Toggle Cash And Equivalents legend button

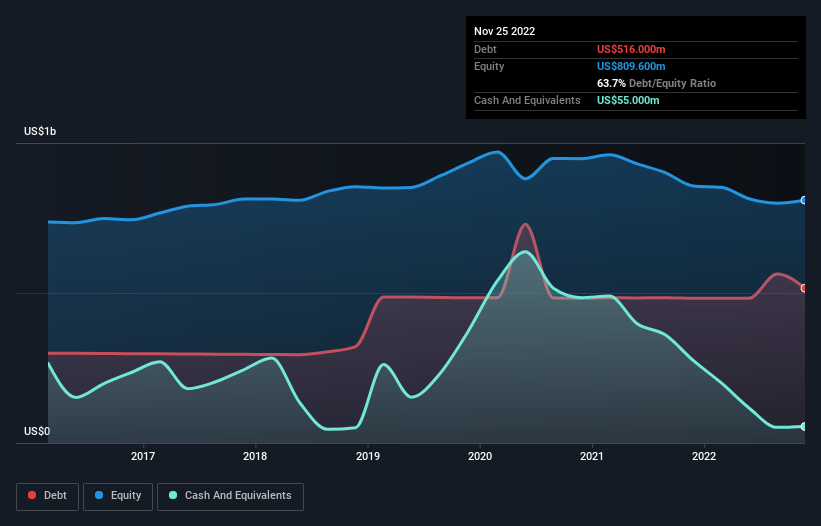tap(230, 496)
